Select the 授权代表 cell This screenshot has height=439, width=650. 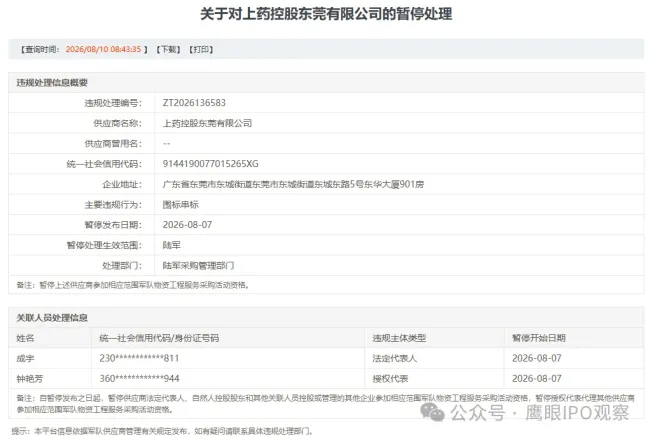coord(390,378)
